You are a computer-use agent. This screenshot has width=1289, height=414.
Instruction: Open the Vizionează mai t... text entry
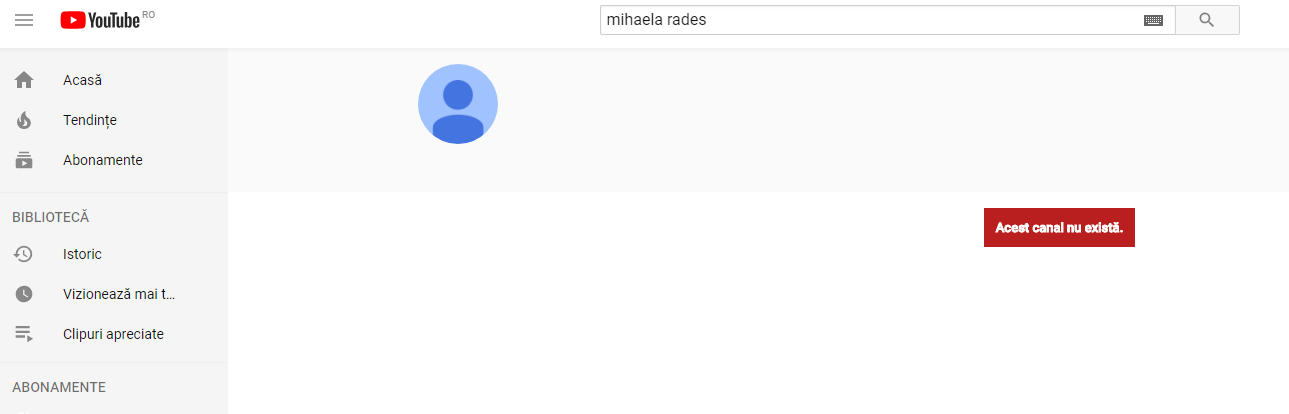coord(119,294)
